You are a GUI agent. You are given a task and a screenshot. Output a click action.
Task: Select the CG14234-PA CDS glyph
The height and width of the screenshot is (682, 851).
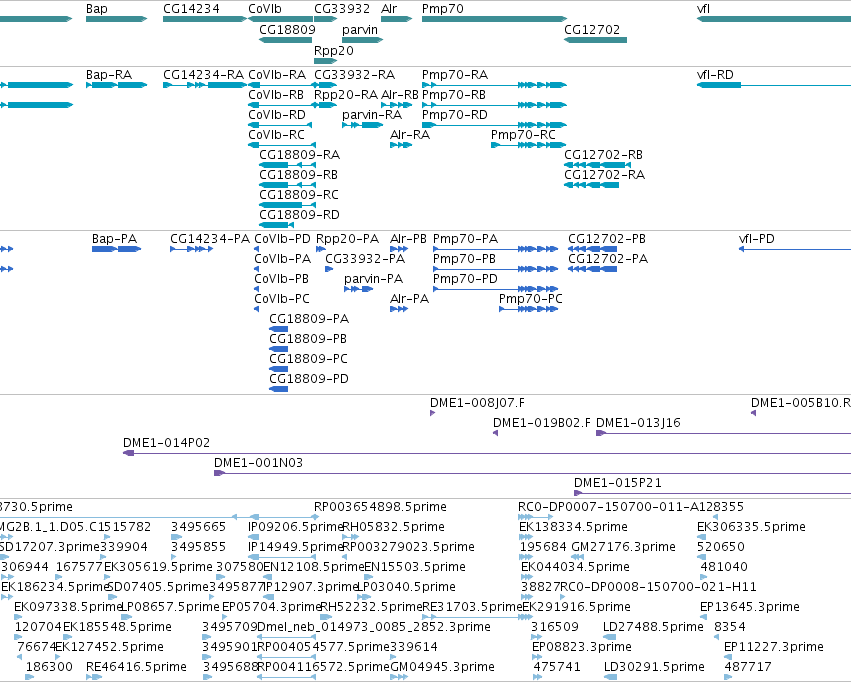pos(192,249)
